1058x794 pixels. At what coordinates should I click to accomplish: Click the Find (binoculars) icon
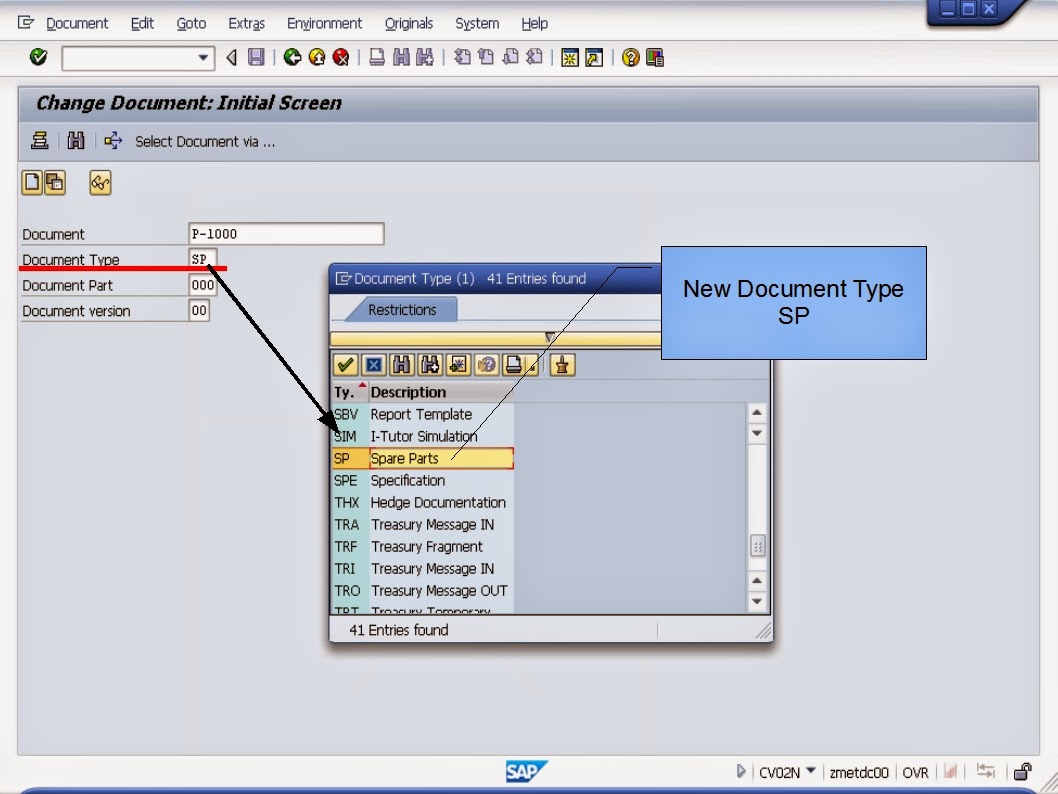tap(400, 57)
